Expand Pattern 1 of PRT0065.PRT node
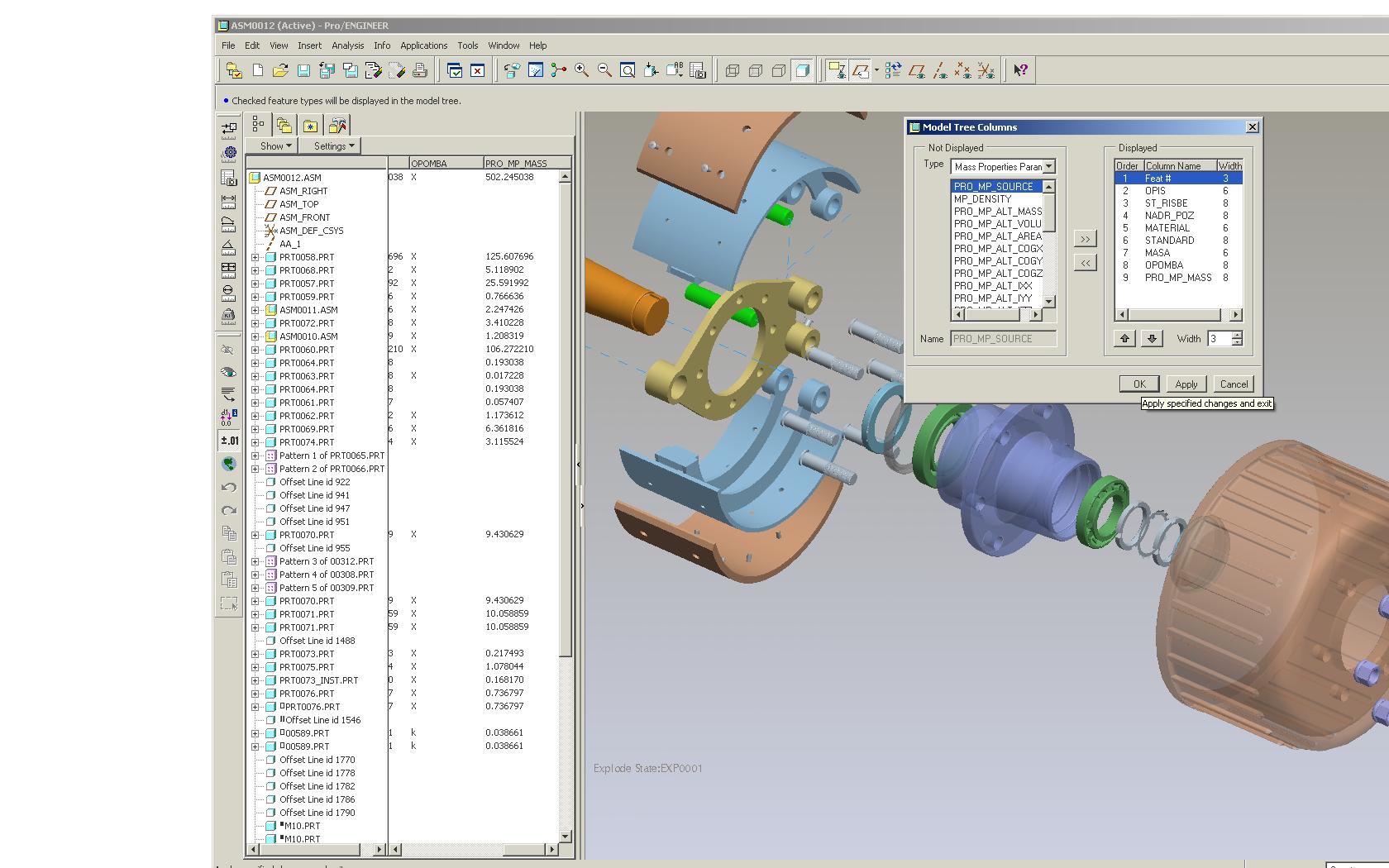1389x868 pixels. [x=255, y=455]
